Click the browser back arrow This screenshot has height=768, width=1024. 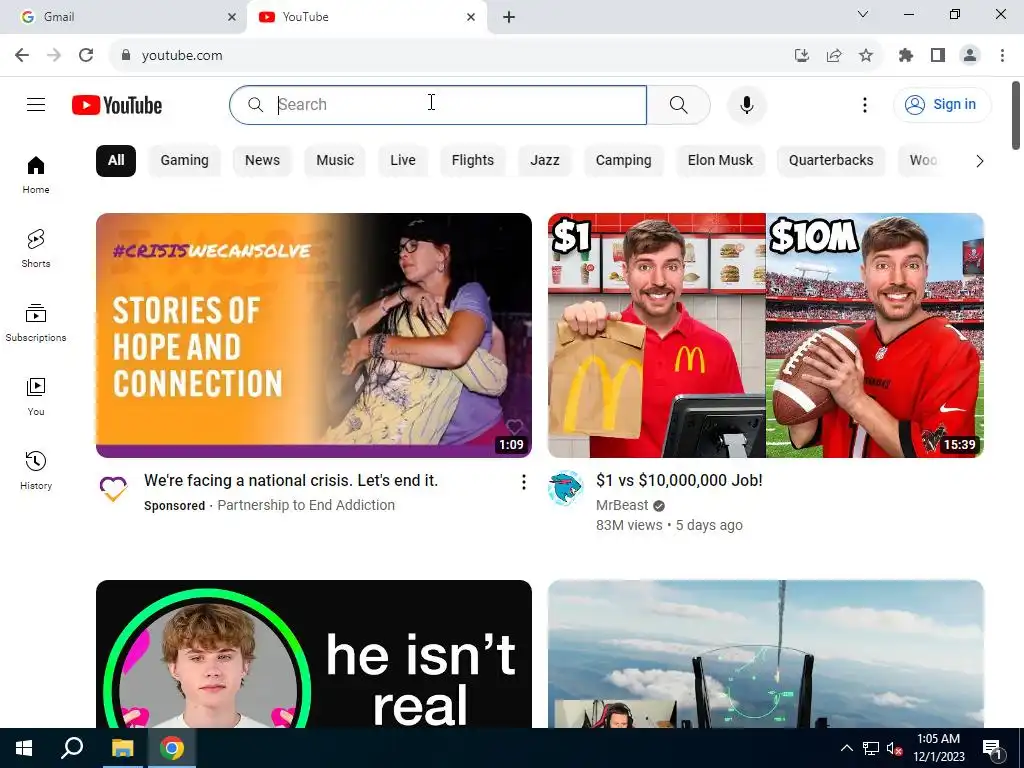pos(22,55)
